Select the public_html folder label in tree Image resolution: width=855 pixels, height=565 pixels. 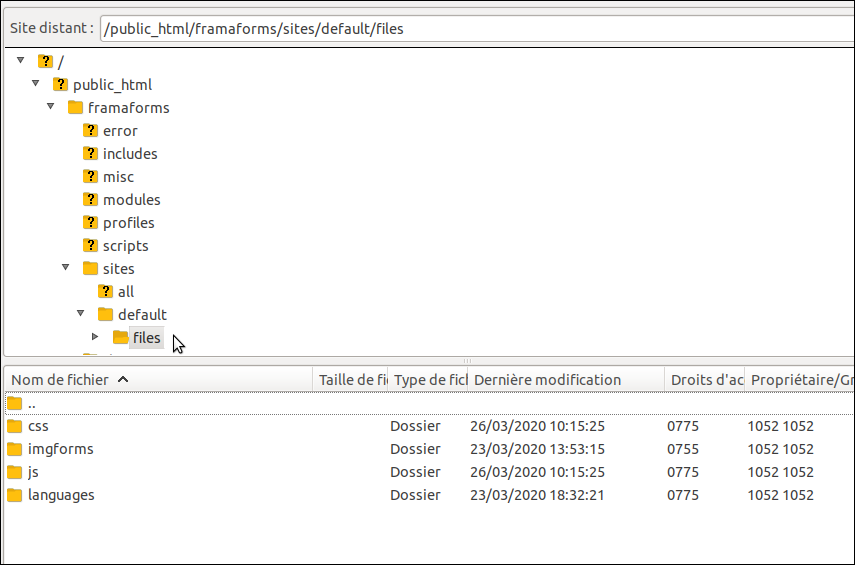(x=112, y=85)
